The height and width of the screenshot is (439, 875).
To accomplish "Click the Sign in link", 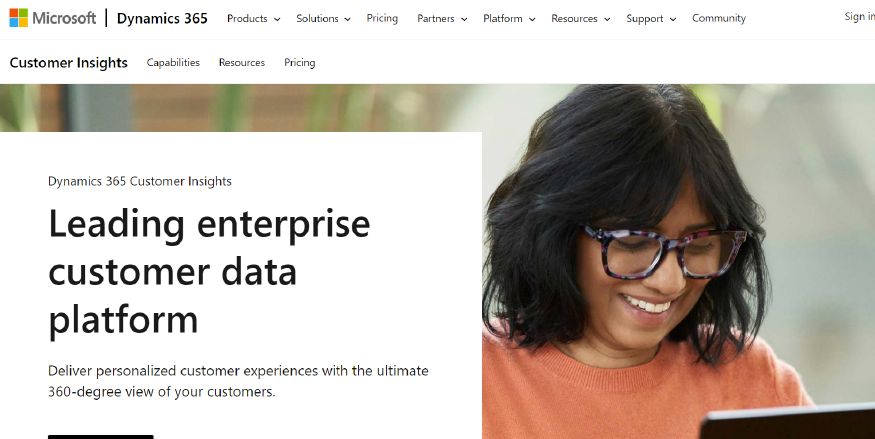I will 859,17.
